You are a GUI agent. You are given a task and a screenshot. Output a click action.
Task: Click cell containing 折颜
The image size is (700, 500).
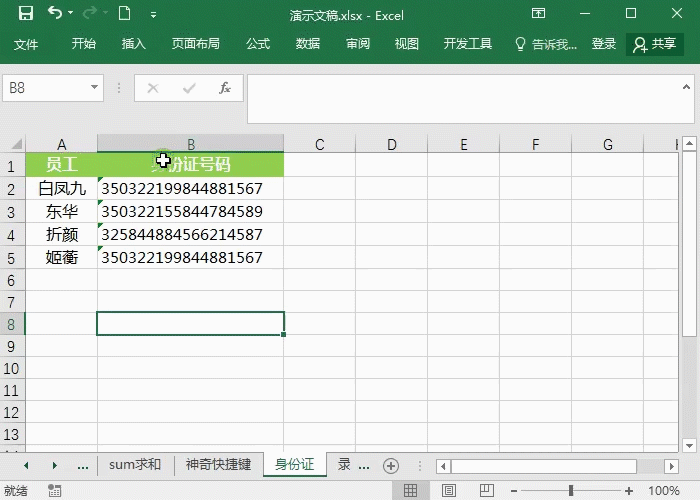[62, 234]
